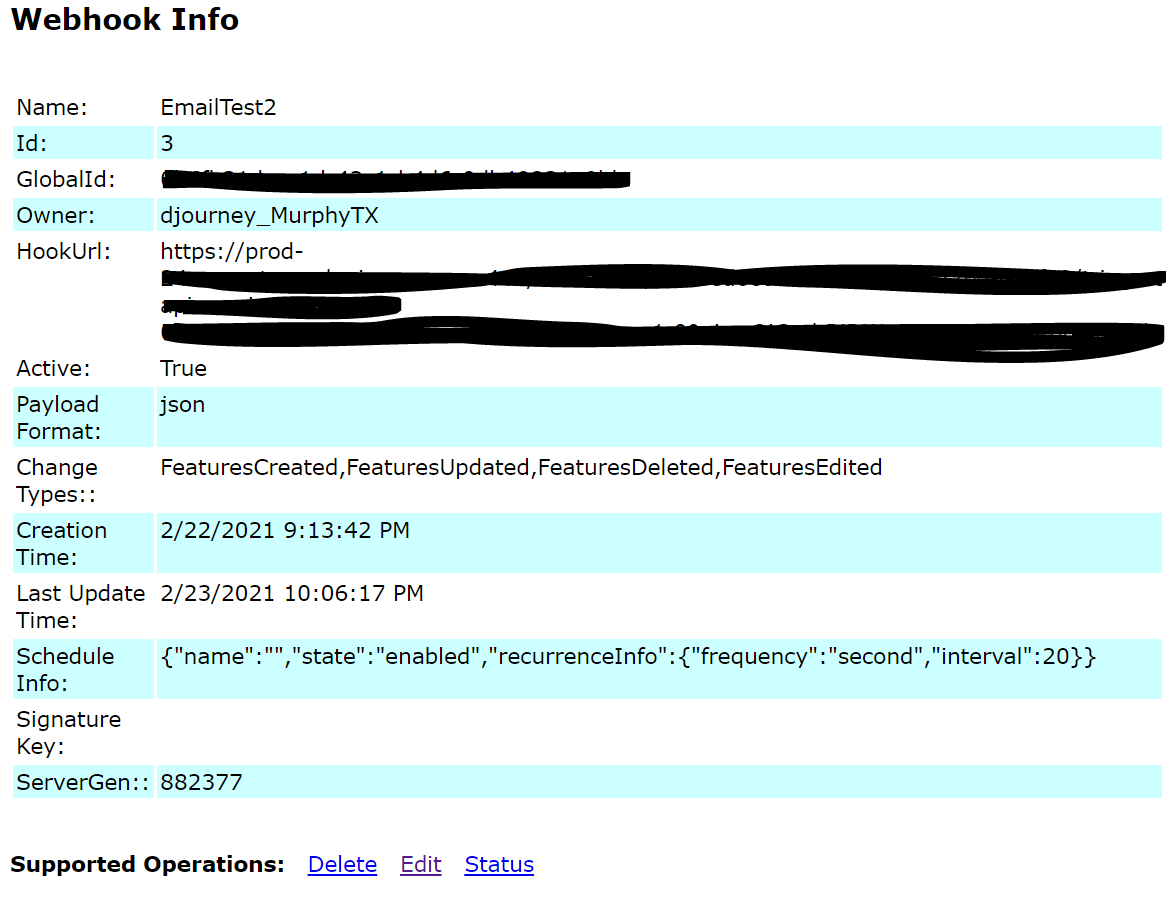Image resolution: width=1166 pixels, height=898 pixels.
Task: Open the Edit operation link
Action: 420,864
